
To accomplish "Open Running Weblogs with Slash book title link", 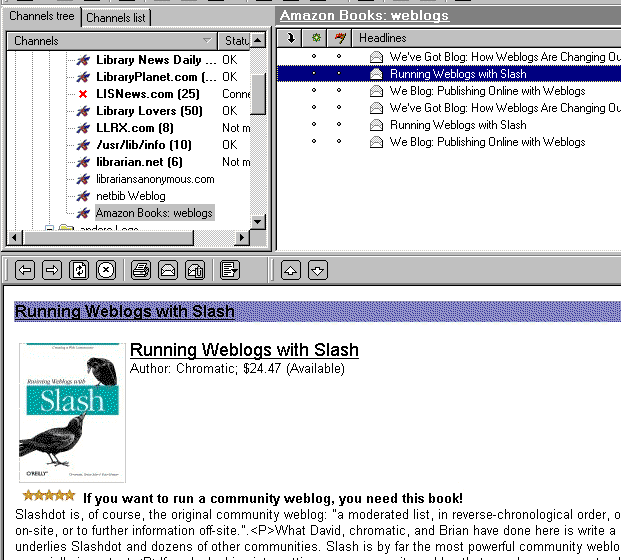I will coord(244,350).
